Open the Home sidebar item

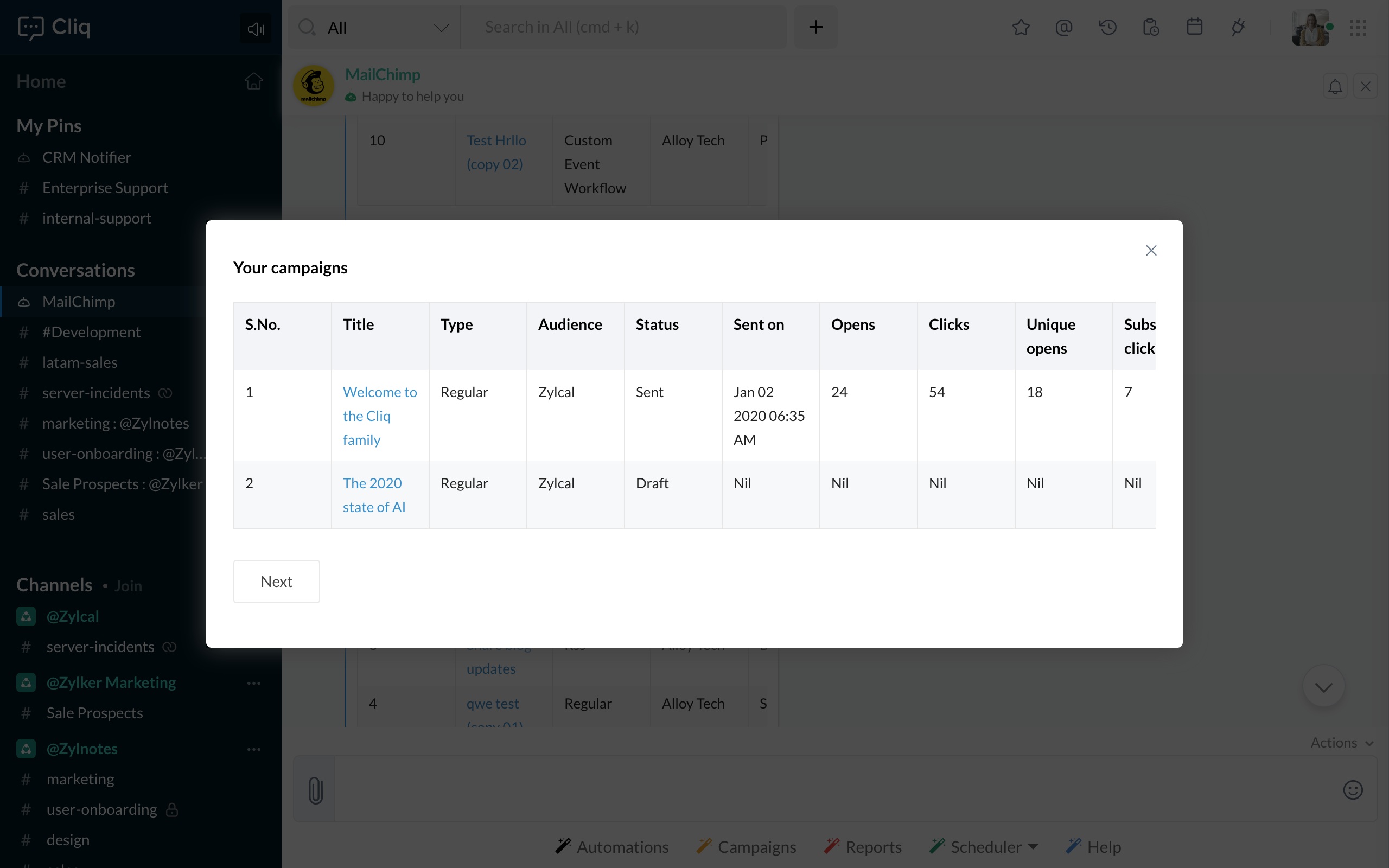click(x=41, y=81)
